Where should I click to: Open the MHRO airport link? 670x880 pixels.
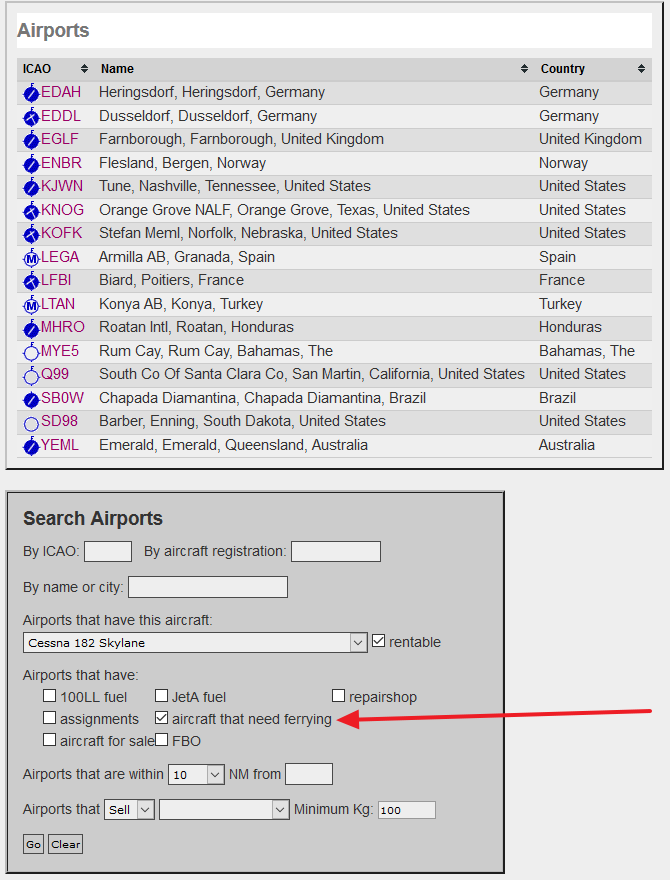63,327
